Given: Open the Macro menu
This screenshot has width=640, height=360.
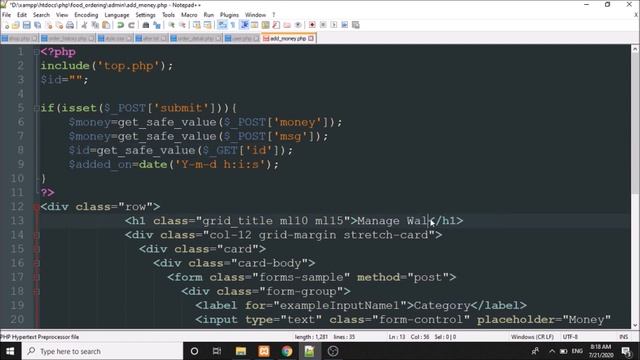Looking at the screenshot, I should click(x=189, y=15).
